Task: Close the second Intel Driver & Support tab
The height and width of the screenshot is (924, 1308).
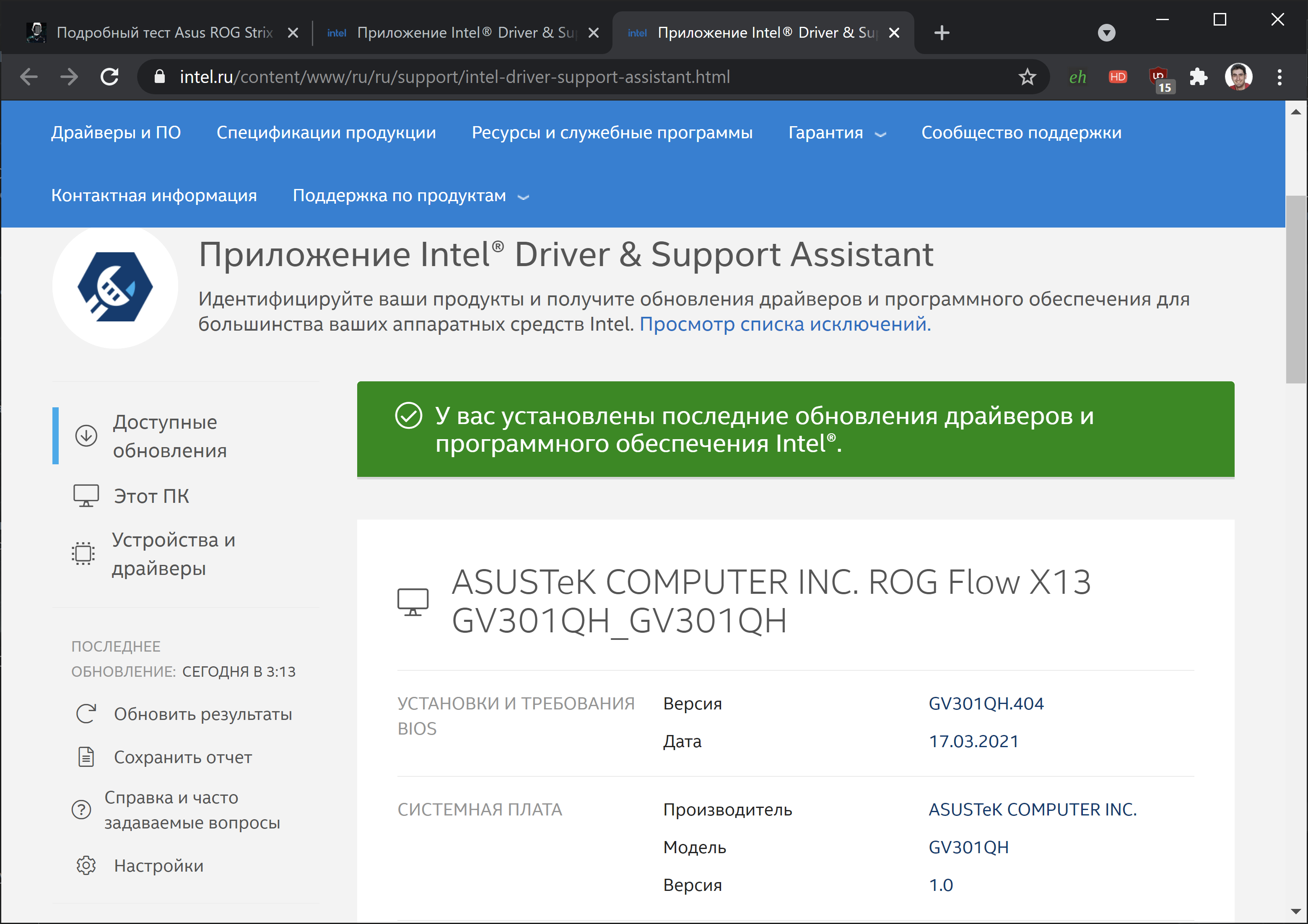Action: click(x=593, y=32)
